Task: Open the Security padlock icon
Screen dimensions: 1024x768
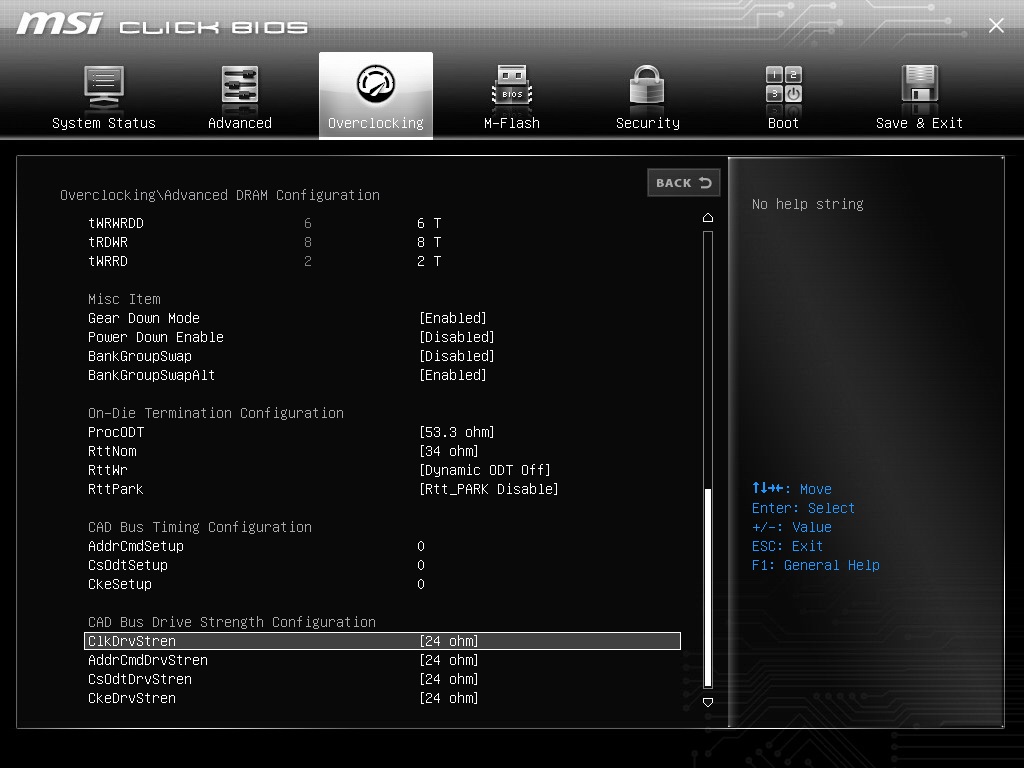Action: [x=647, y=87]
